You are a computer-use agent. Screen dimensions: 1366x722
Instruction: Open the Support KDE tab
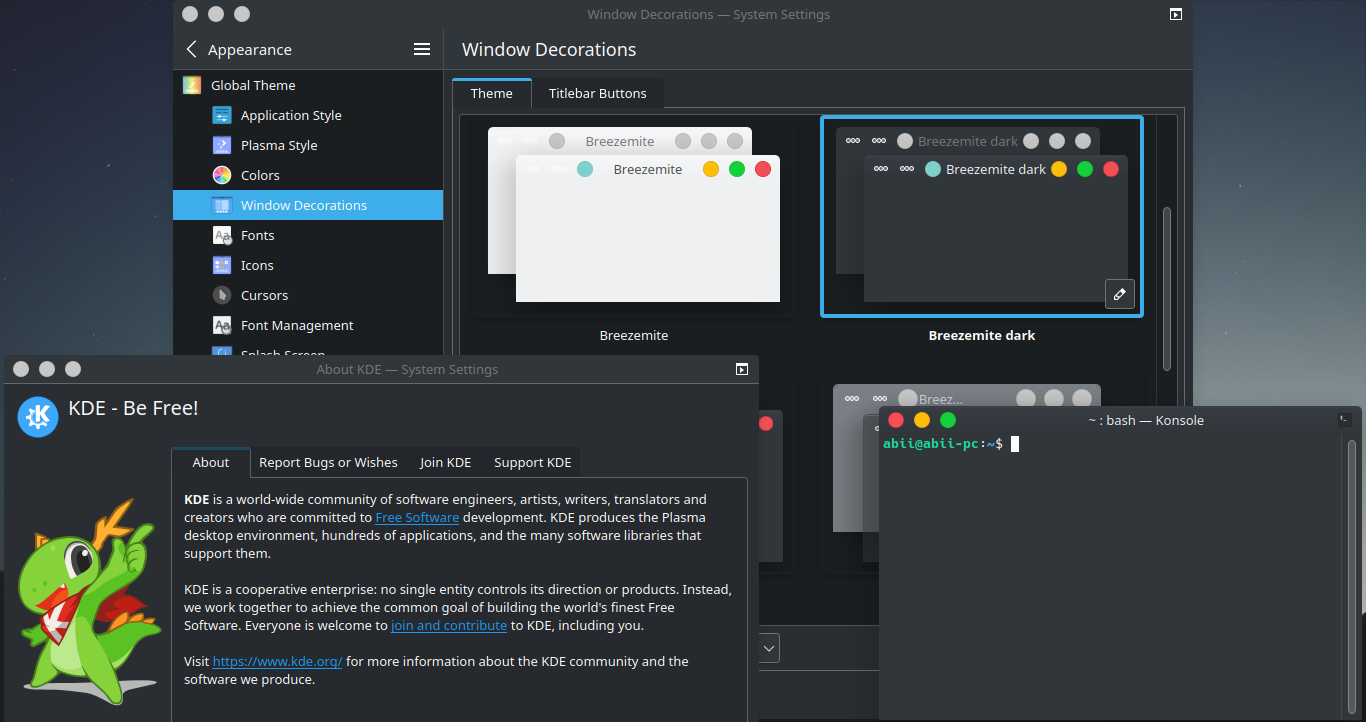[x=533, y=462]
